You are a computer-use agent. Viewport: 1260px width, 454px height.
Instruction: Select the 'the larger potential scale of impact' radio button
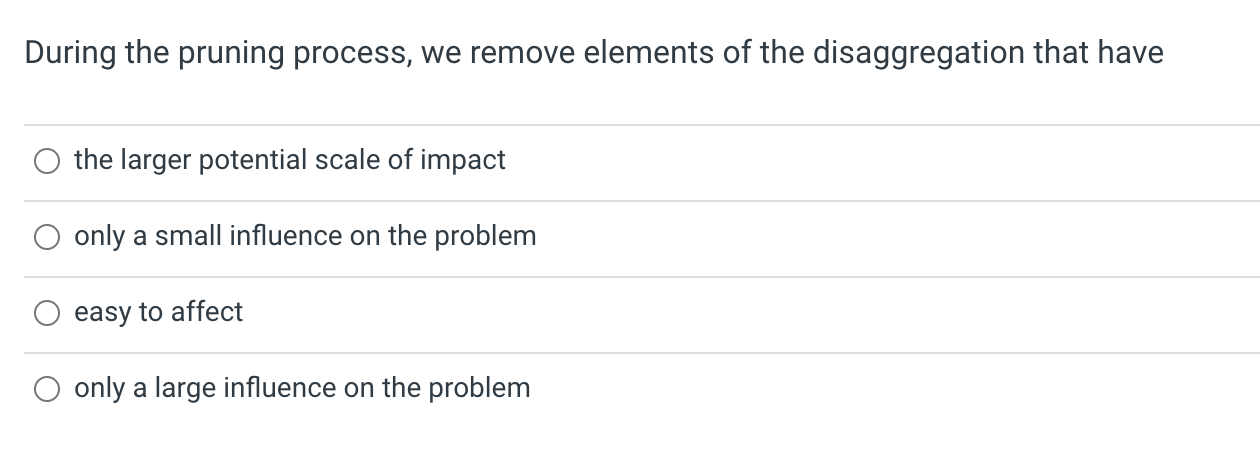pos(47,161)
